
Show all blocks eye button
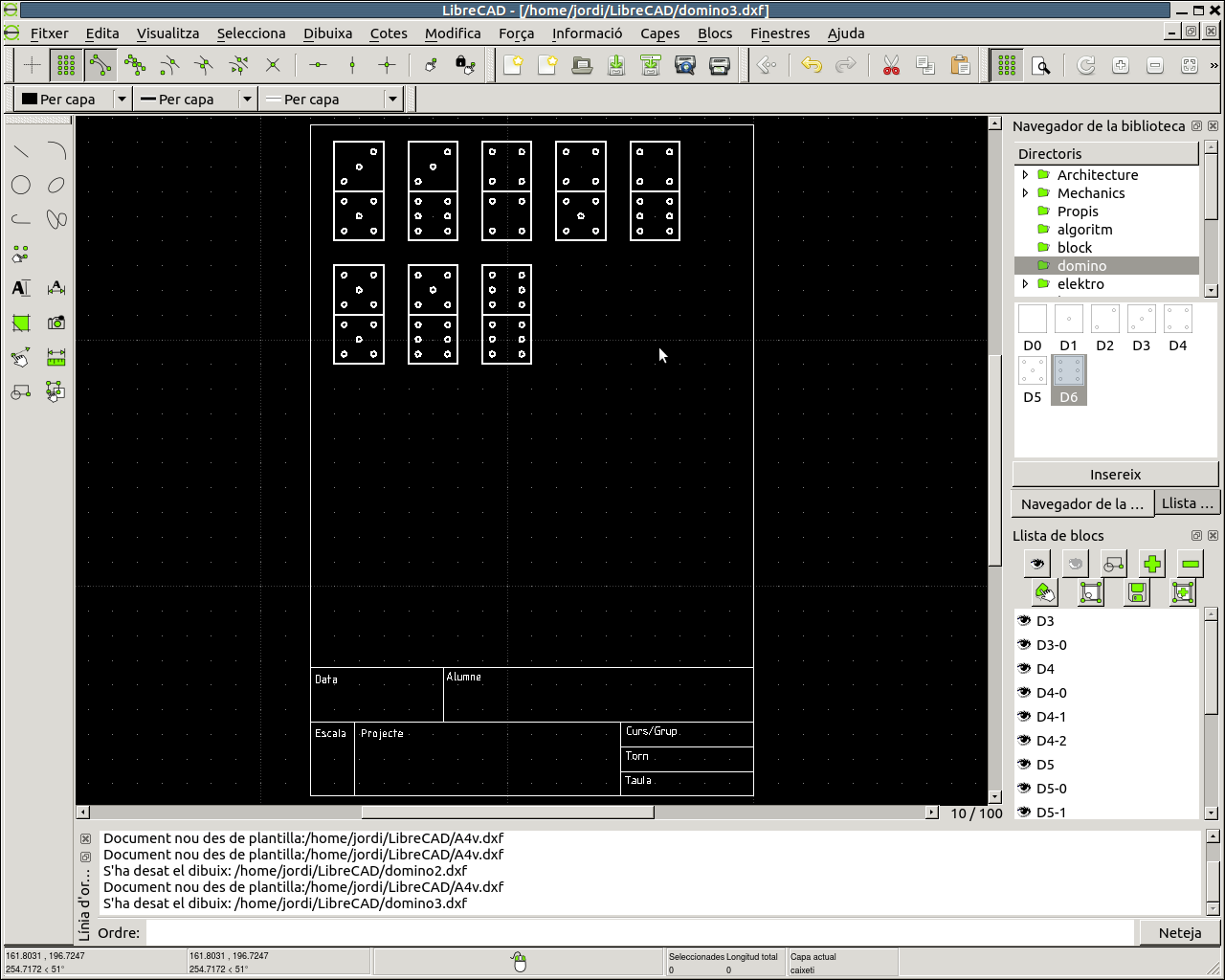(1037, 564)
